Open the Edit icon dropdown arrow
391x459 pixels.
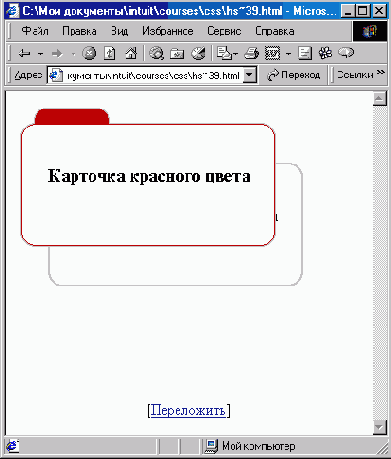(x=289, y=54)
